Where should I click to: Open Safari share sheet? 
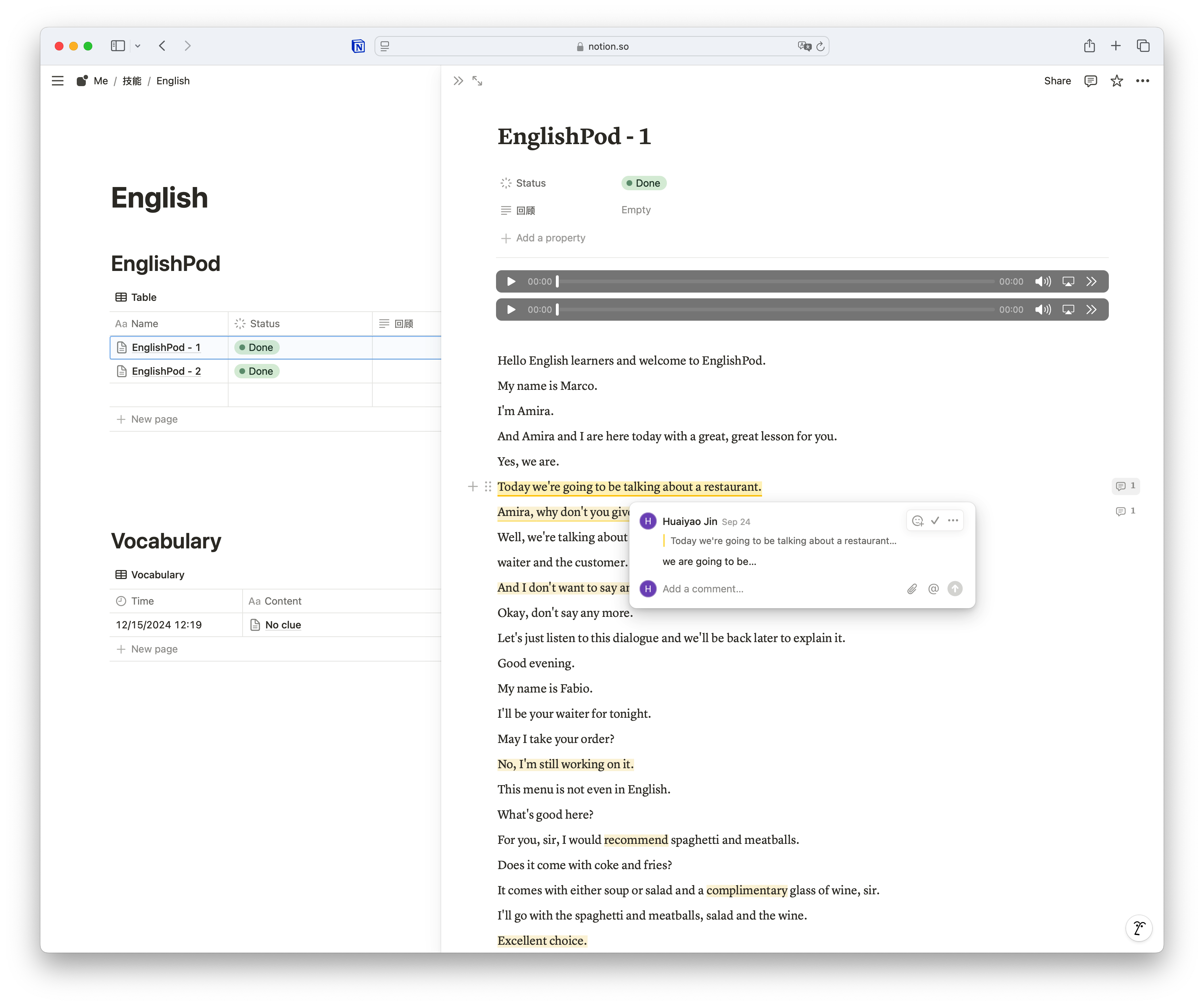(1089, 46)
